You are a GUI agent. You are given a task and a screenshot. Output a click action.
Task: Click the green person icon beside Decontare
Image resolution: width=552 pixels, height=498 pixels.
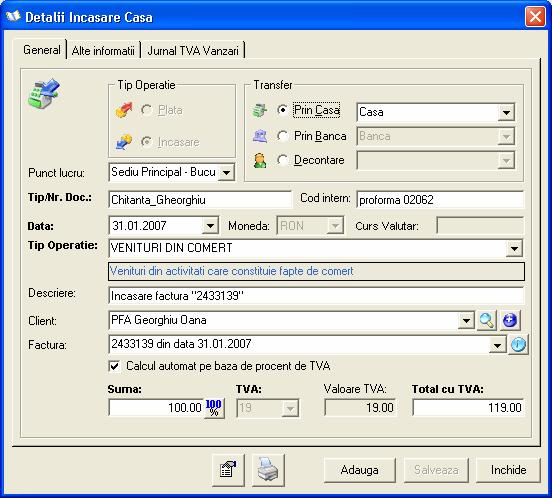[x=260, y=160]
